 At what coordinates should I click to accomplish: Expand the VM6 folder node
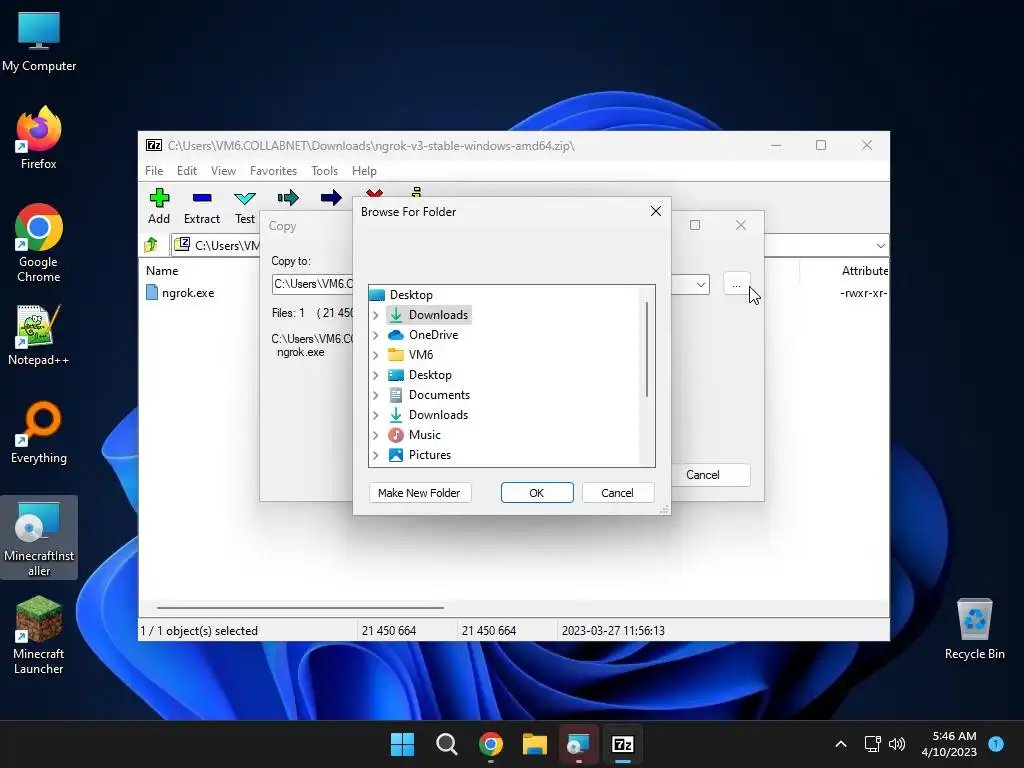376,355
